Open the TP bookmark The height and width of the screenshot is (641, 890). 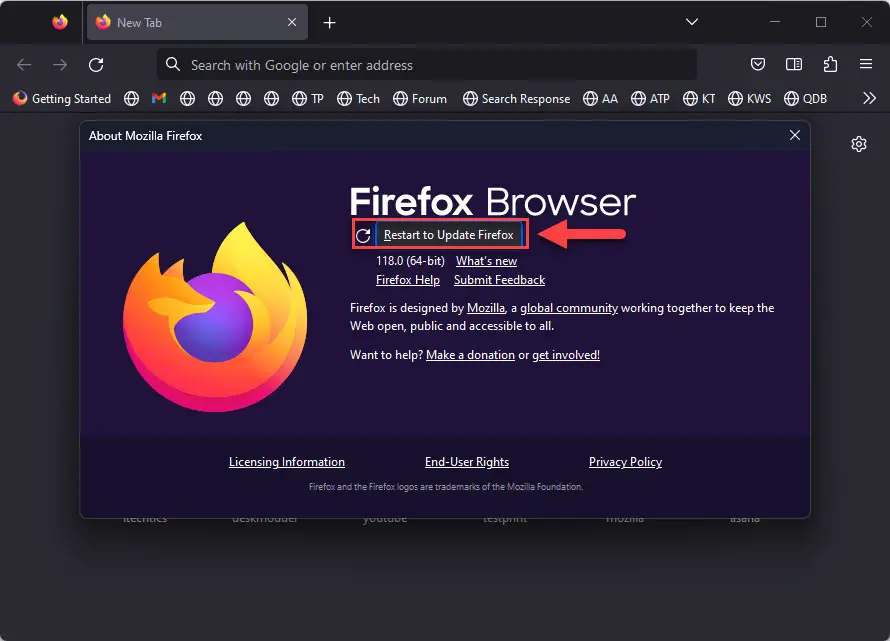point(308,99)
